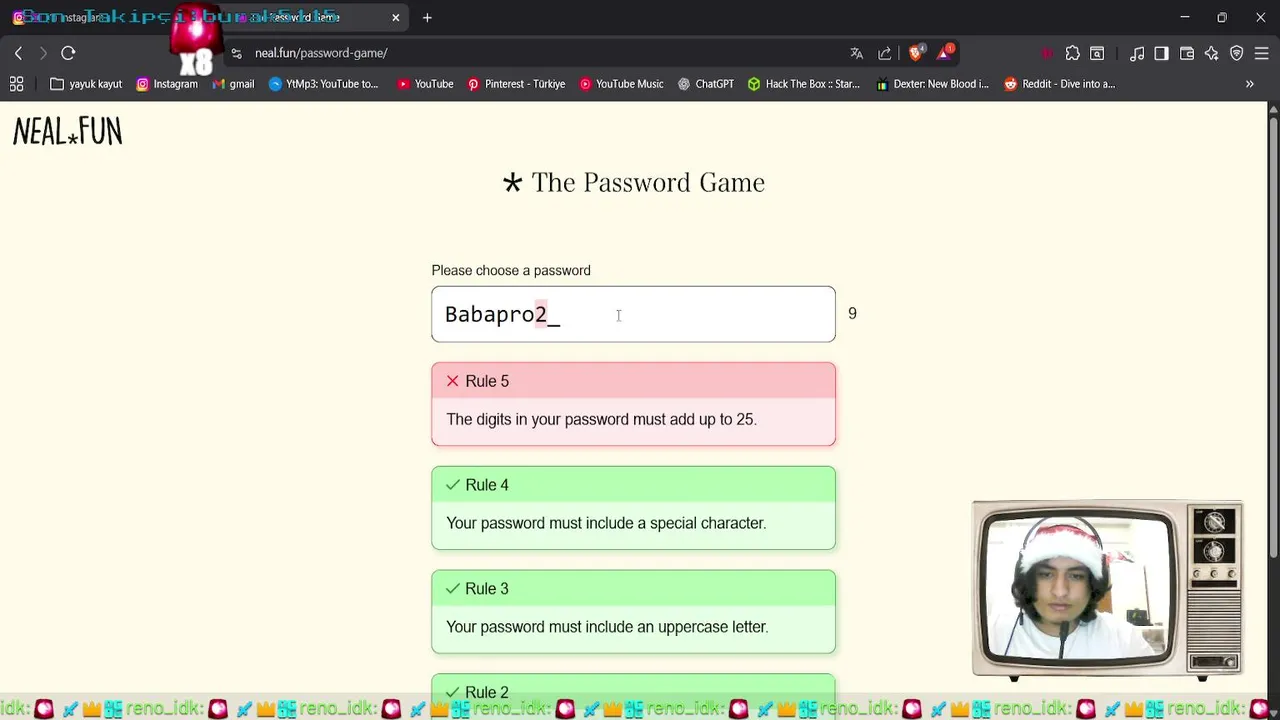This screenshot has width=1280, height=720.
Task: Open the yayuk kayut bookmark folder
Action: 86,84
